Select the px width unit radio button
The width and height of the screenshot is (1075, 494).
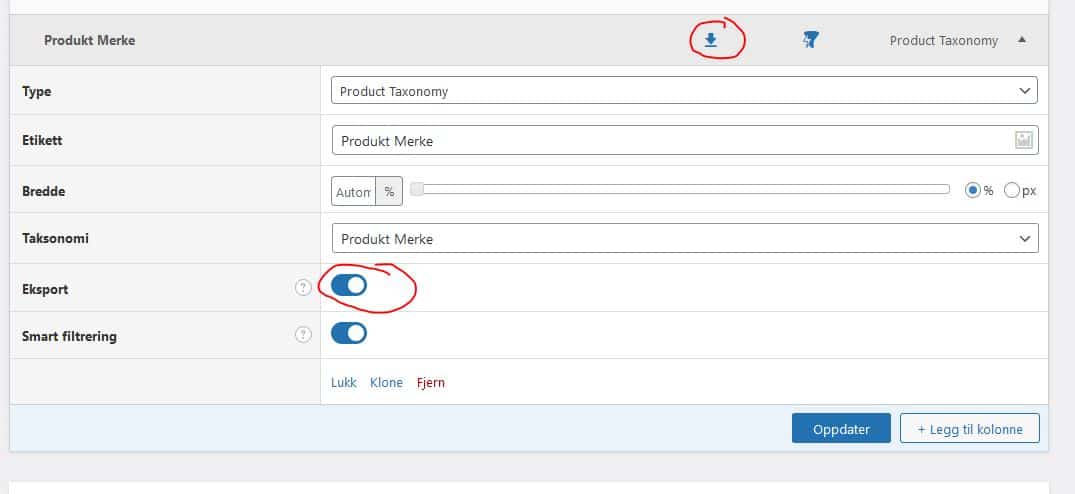[1012, 190]
